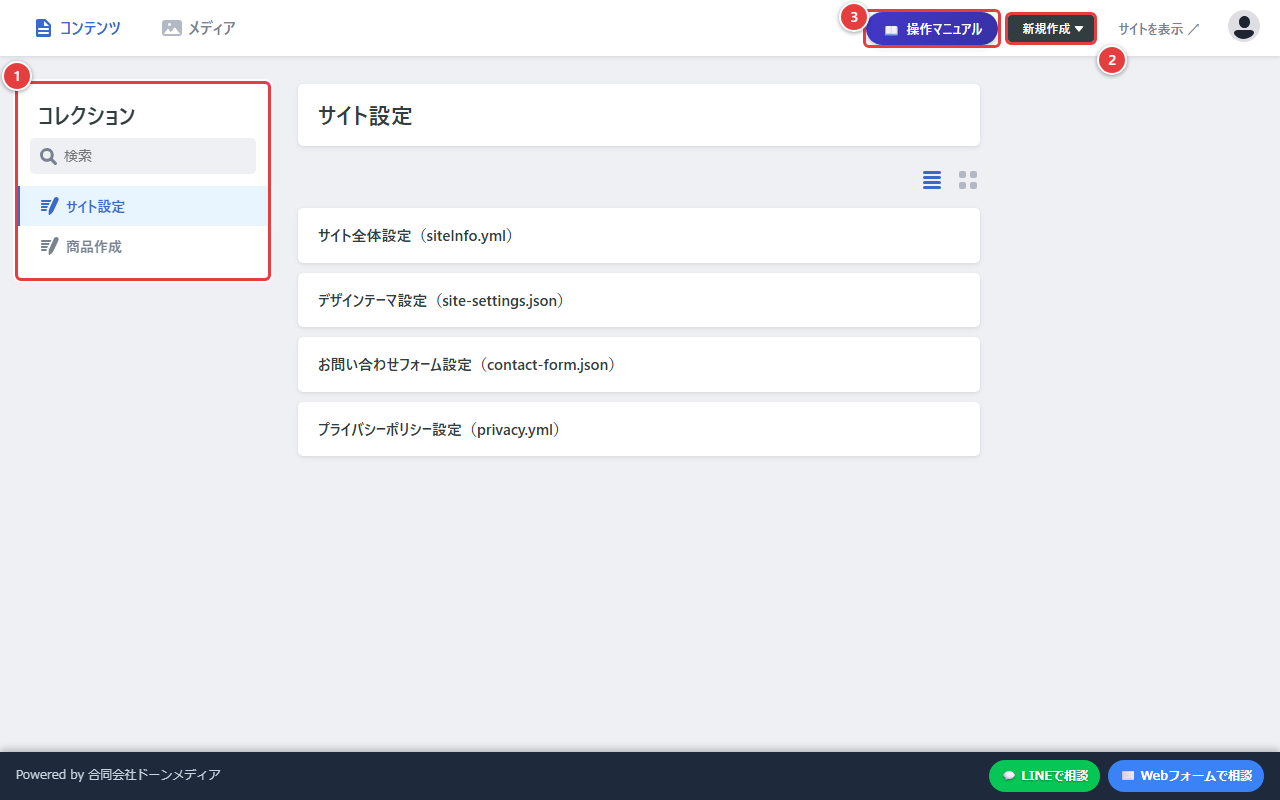
Task: Click the Webフォームで相談 button
Action: coord(1186,776)
